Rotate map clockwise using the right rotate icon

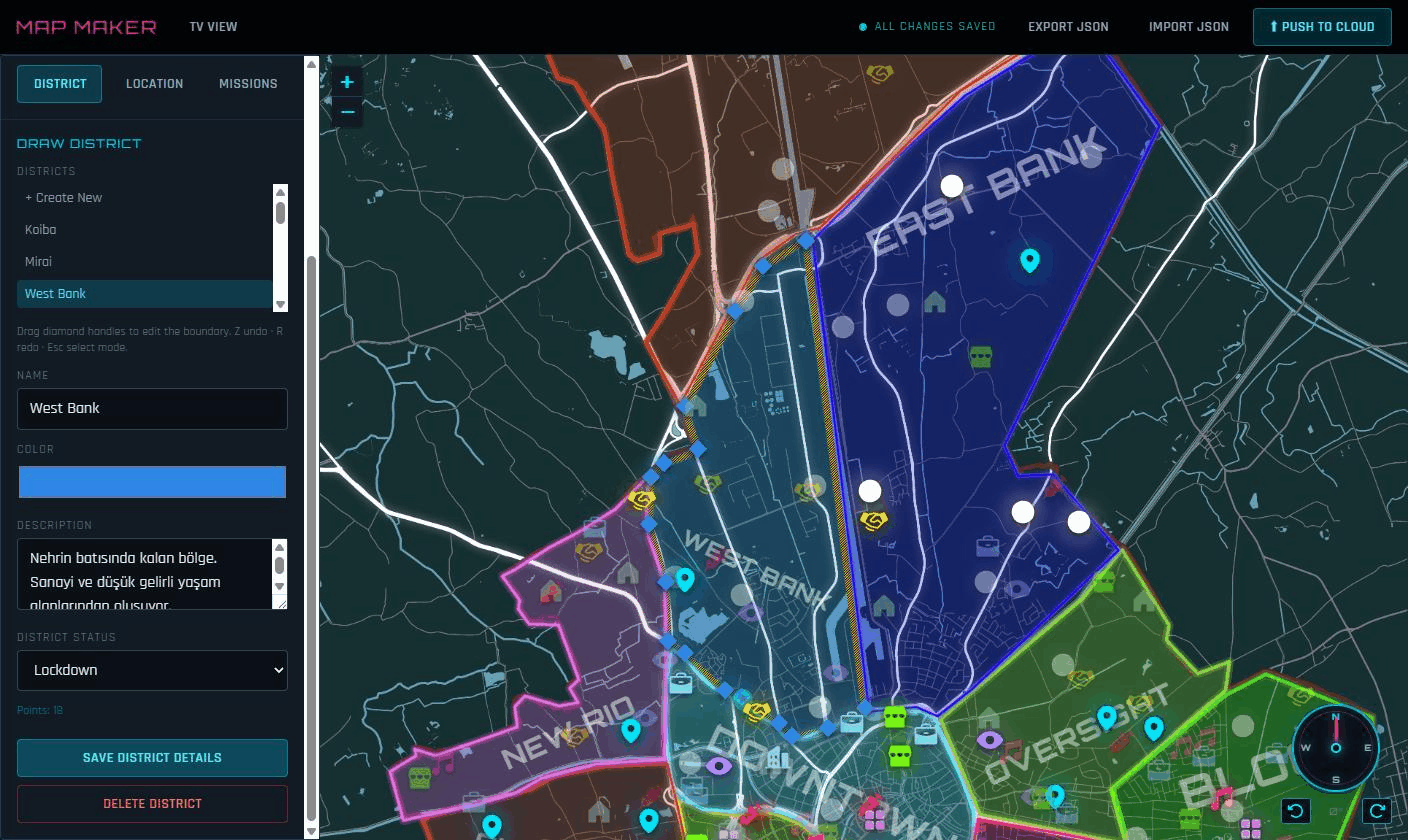coord(1376,810)
